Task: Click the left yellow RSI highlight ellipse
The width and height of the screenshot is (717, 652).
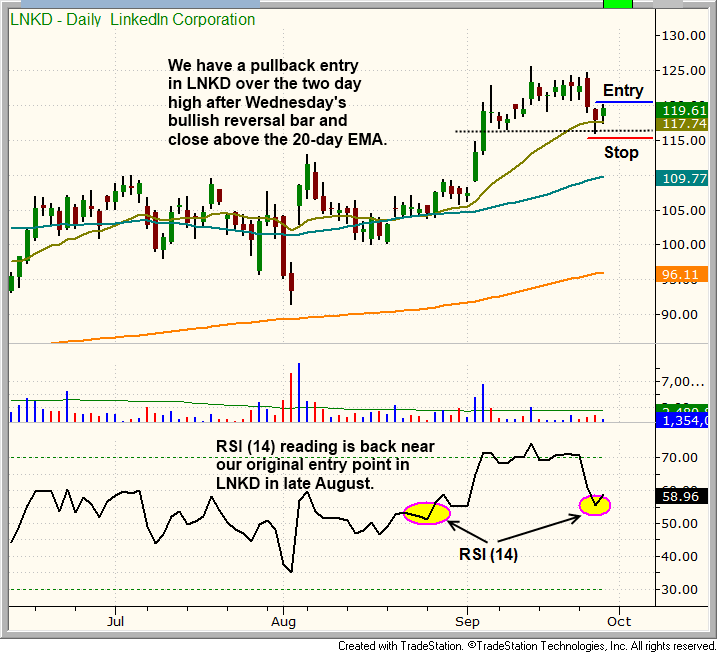Action: [427, 512]
